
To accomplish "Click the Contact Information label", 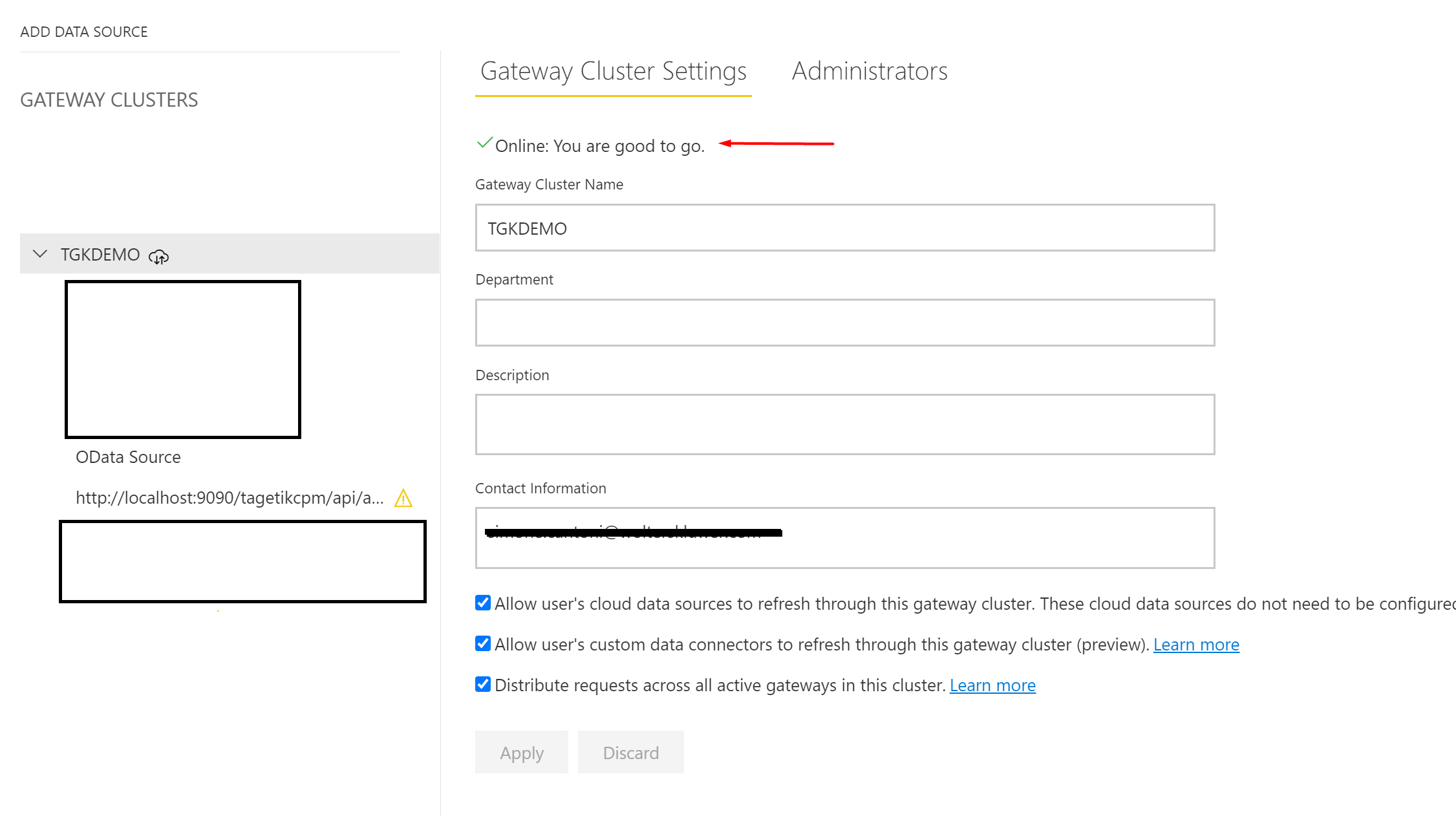I will (541, 488).
